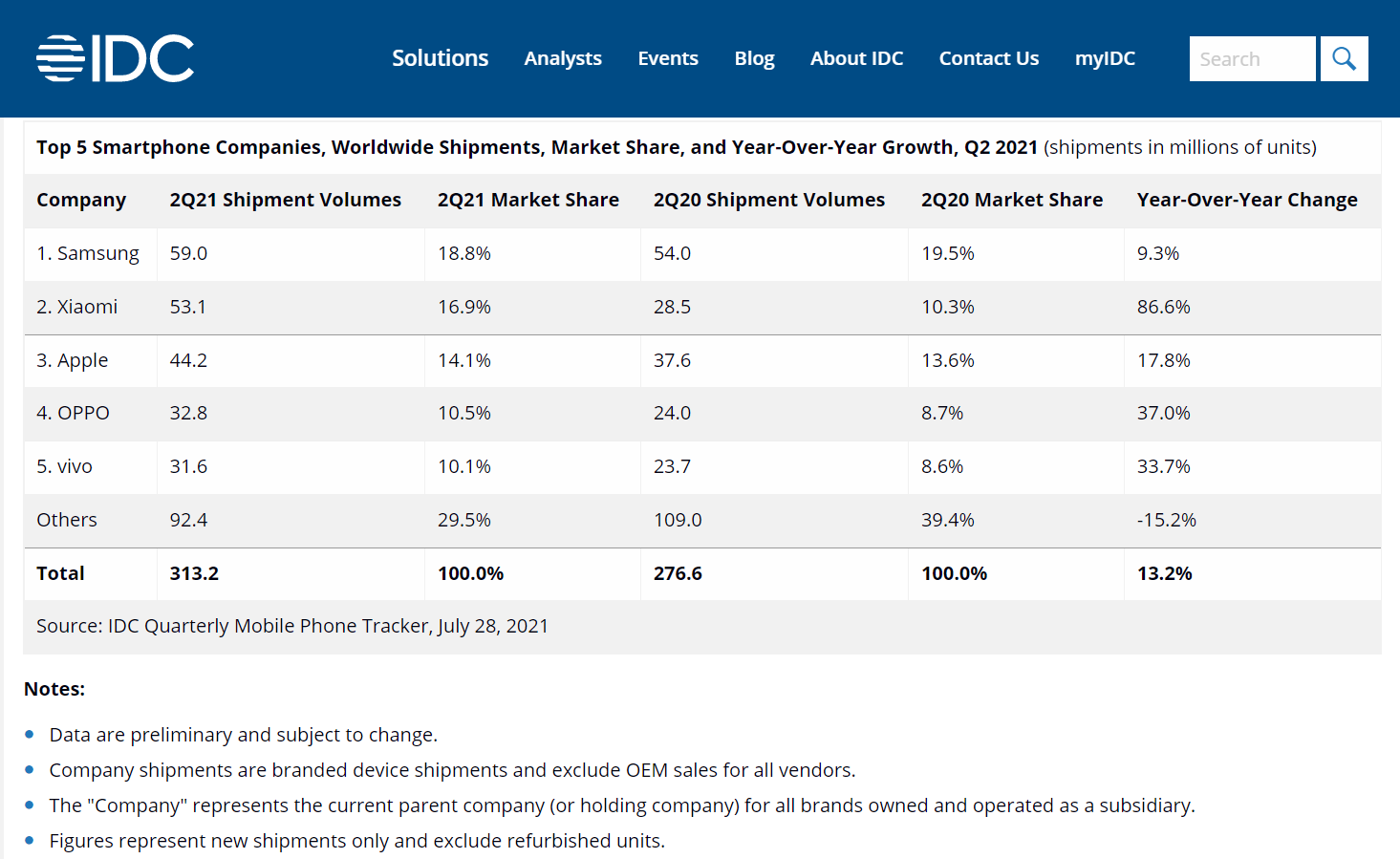Open the Blog link in navigation
1400x859 pixels.
point(754,58)
